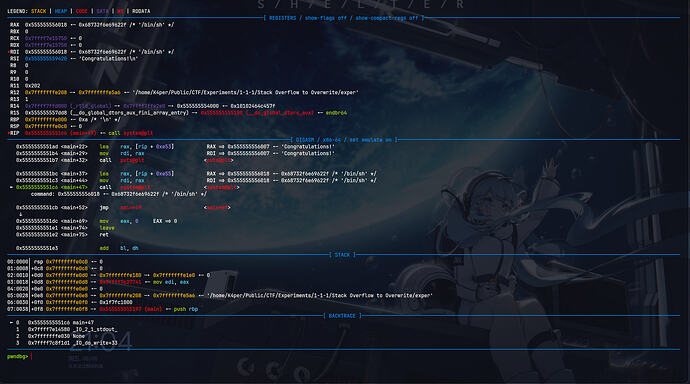Select the CODE label in the legend
Viewport: 690px width, 384px height.
coord(81,11)
